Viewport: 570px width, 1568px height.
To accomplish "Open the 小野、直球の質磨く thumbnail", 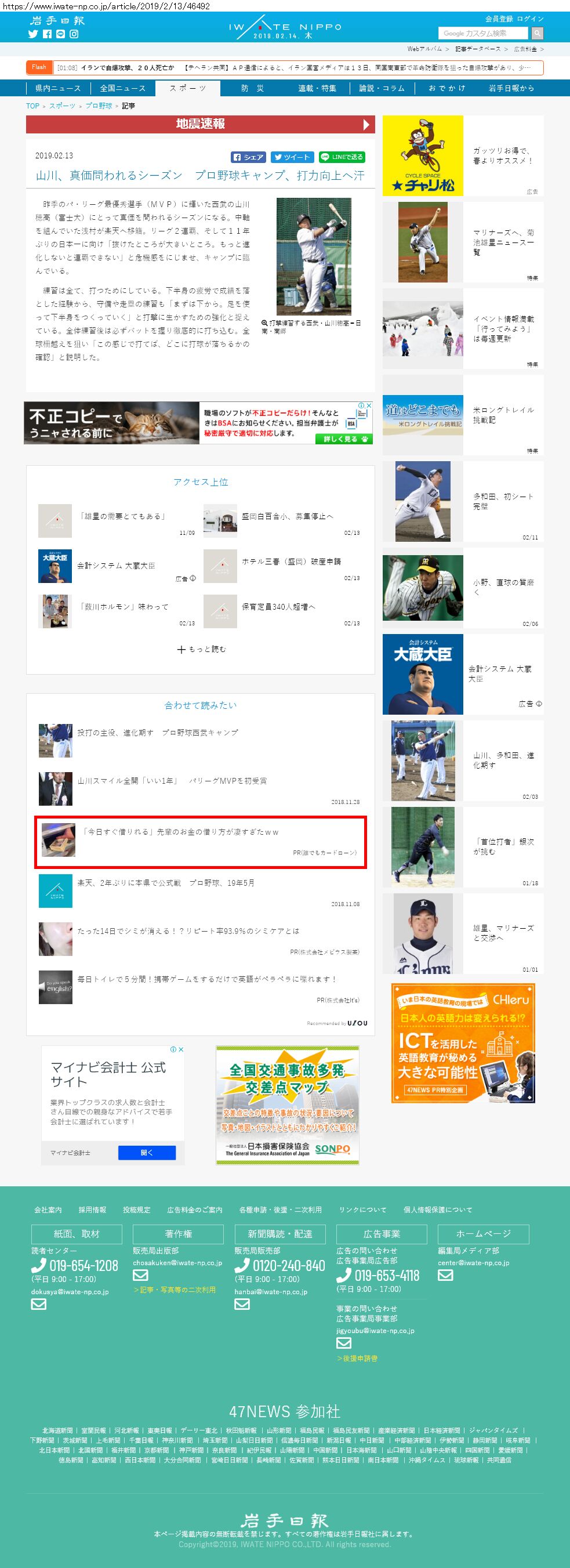I will coord(423,588).
